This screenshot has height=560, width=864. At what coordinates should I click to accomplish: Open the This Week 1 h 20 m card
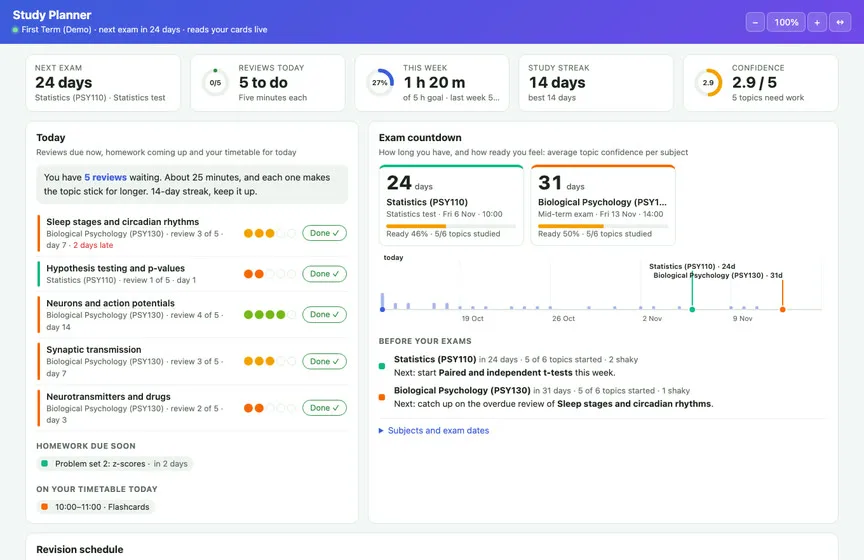click(x=432, y=83)
